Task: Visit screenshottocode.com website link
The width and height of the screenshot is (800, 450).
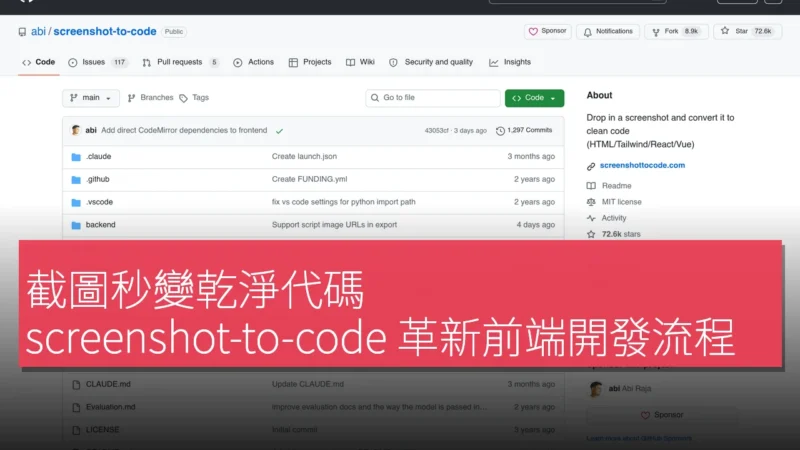Action: [642, 165]
